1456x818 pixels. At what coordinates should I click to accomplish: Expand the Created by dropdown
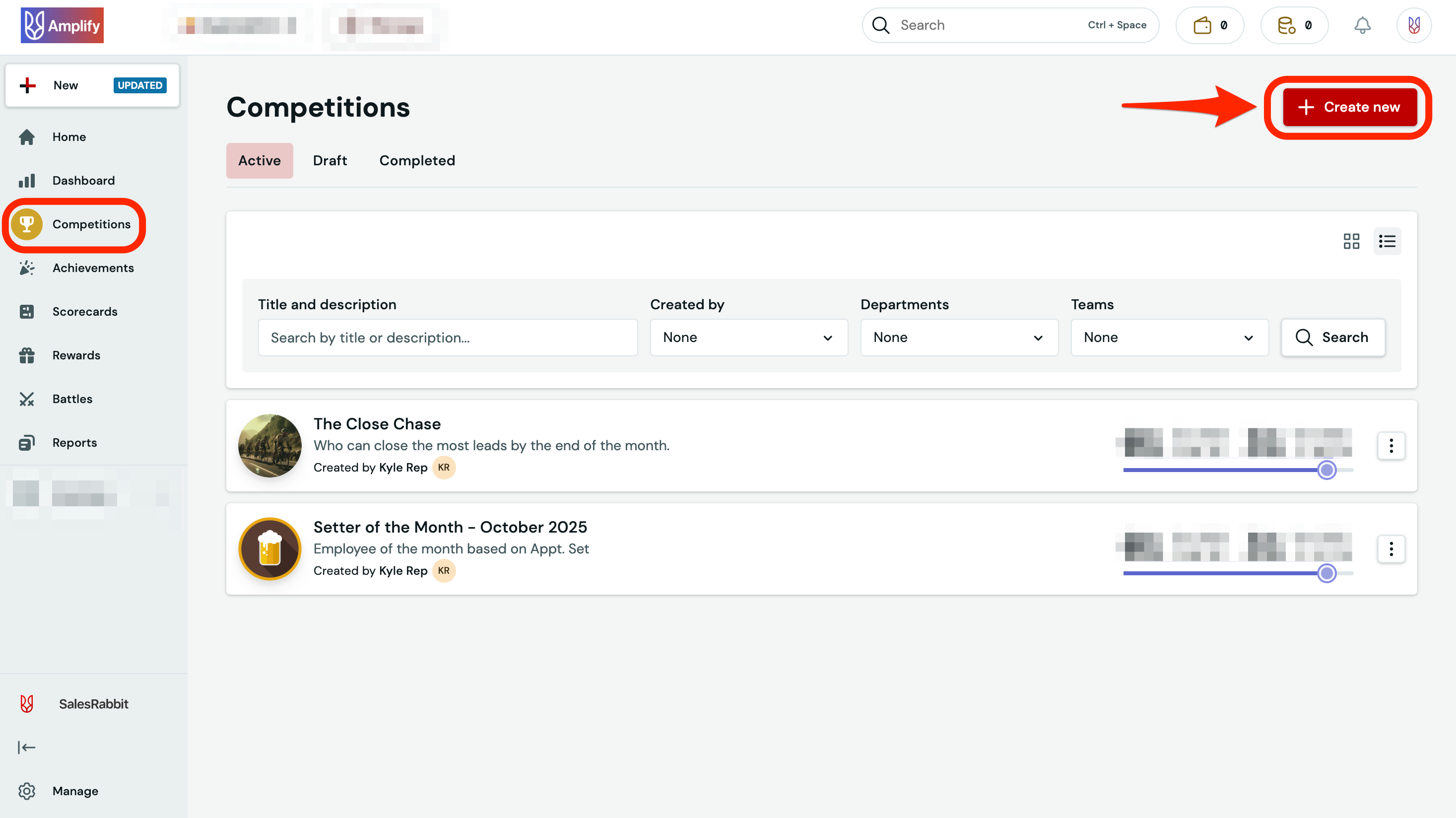[x=748, y=338]
